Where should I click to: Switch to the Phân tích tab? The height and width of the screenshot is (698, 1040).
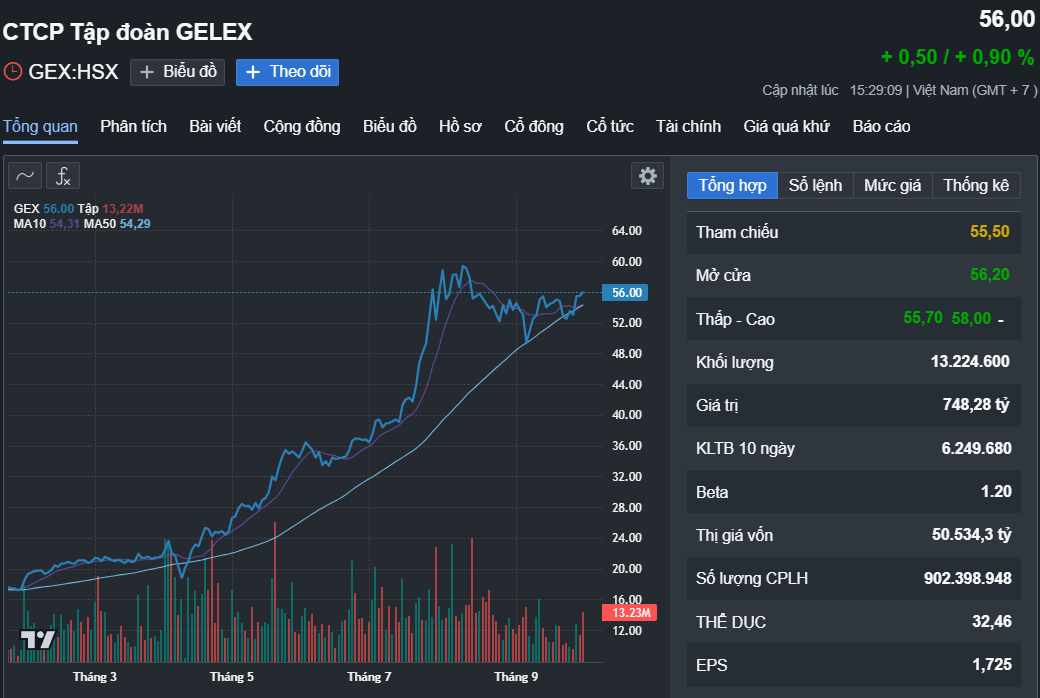[133, 126]
